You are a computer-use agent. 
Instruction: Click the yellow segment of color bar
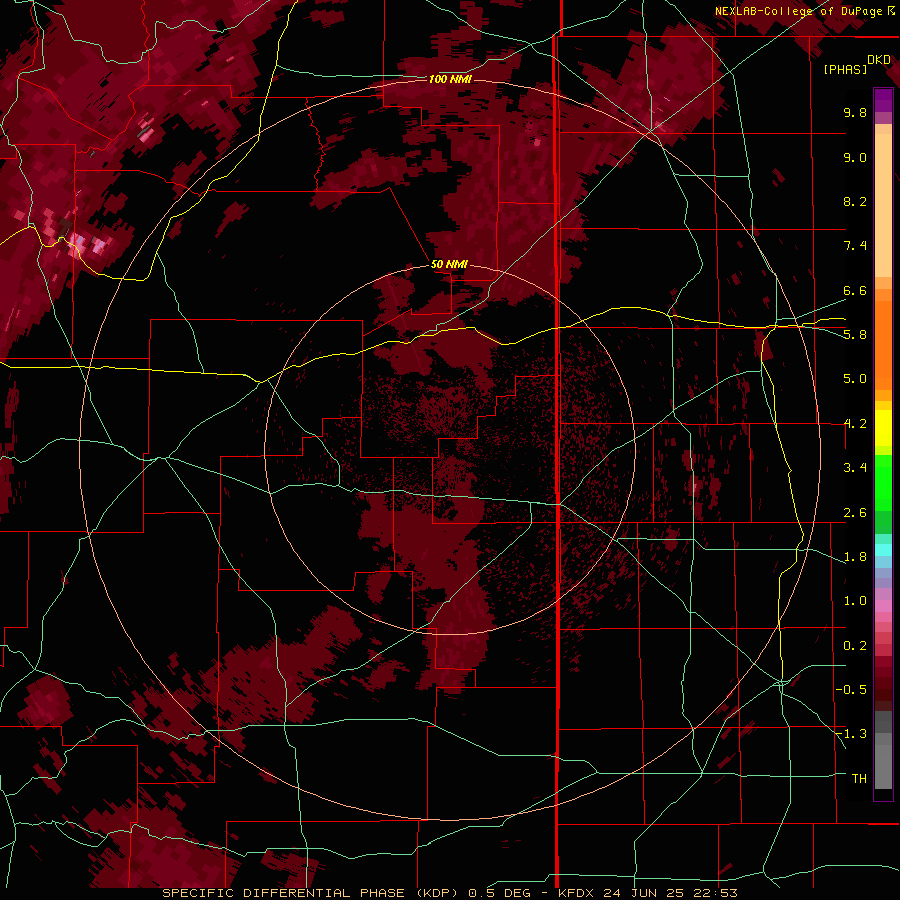coord(883,428)
